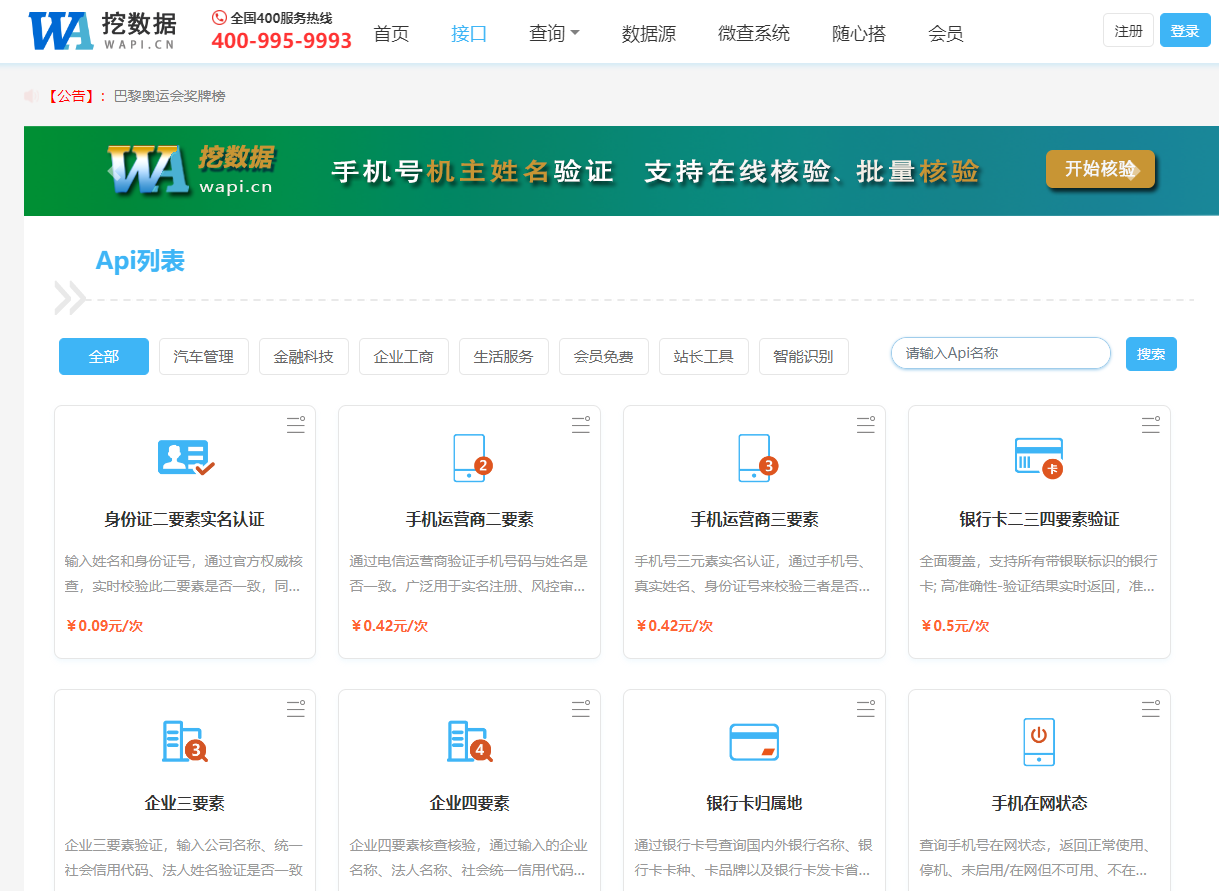The image size is (1219, 891).
Task: Click the ￥0.5元/次 price text
Action: tap(955, 626)
